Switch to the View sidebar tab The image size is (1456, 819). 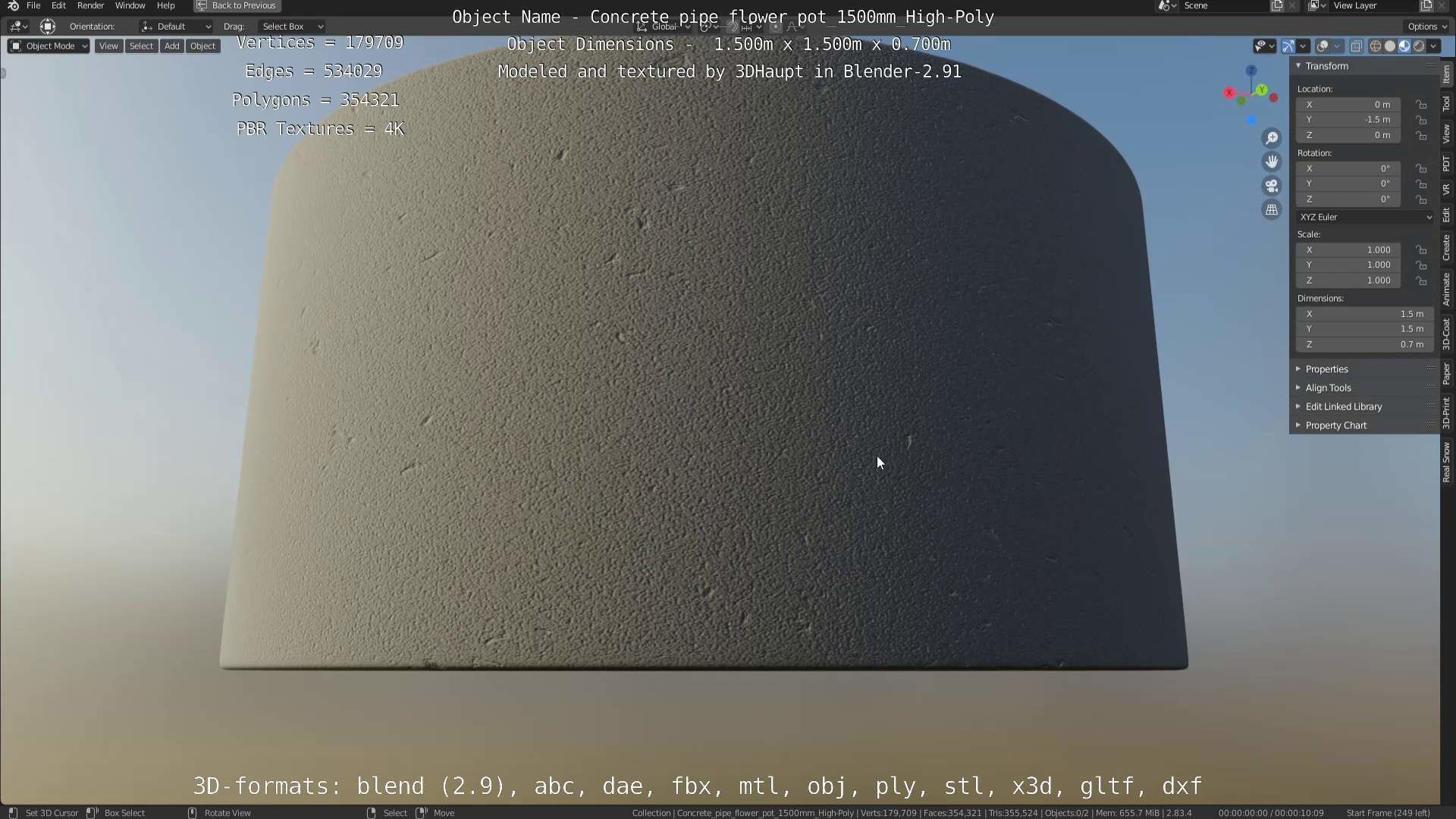pos(1447,134)
